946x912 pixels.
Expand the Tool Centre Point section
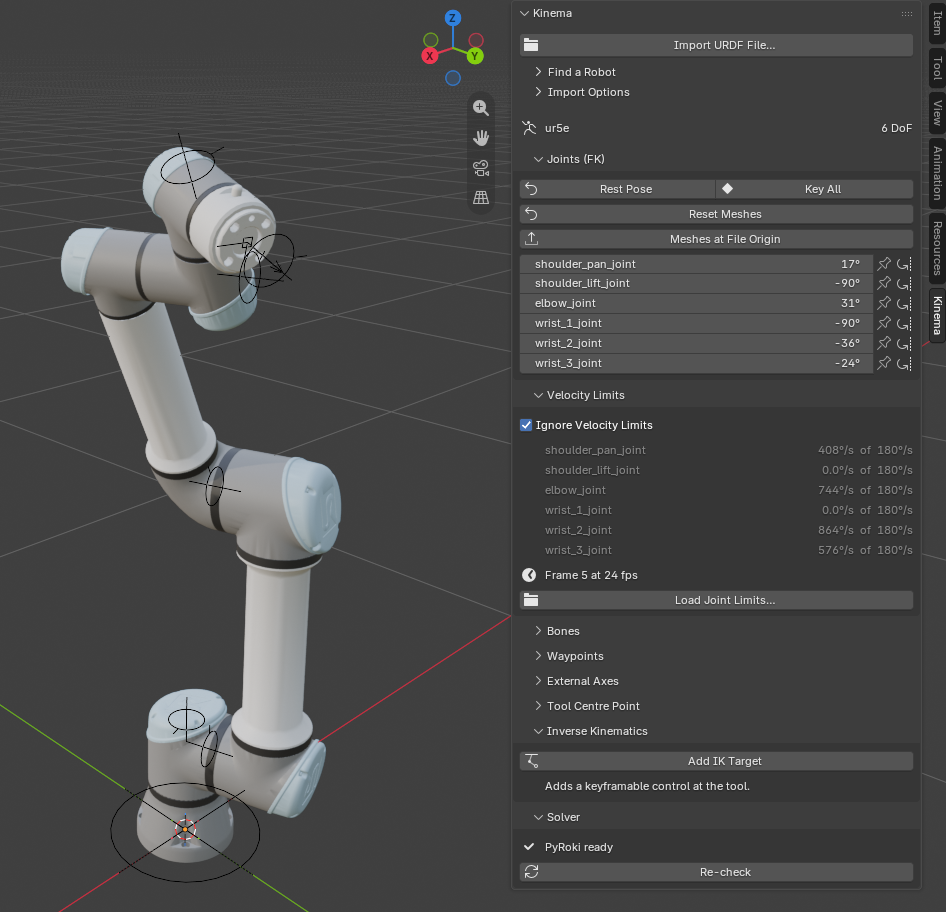(538, 706)
